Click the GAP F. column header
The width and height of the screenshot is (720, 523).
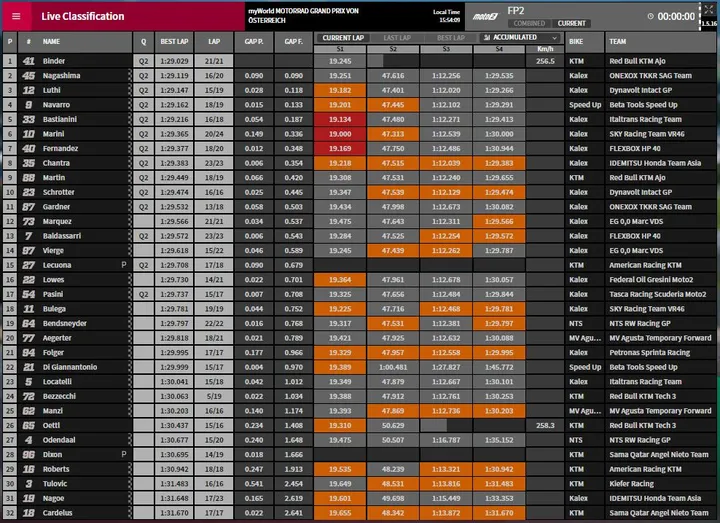pos(293,42)
